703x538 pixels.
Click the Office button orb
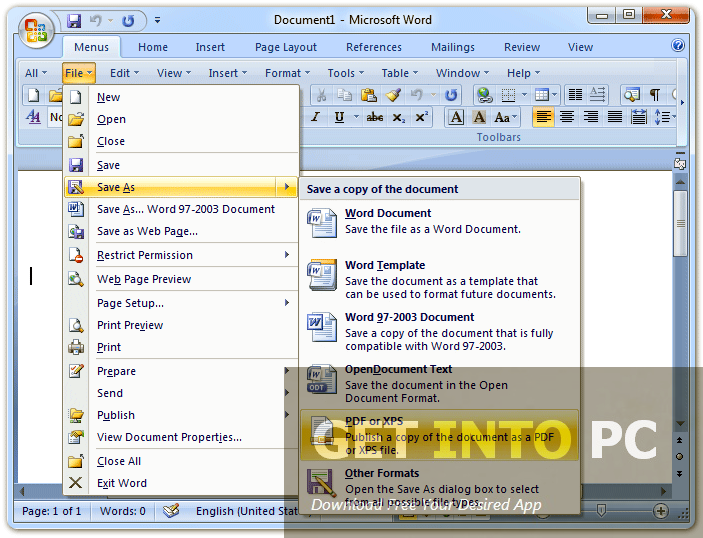tap(36, 30)
